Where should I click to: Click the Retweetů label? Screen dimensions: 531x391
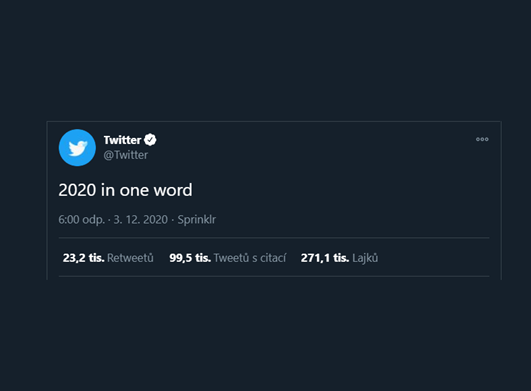130,258
